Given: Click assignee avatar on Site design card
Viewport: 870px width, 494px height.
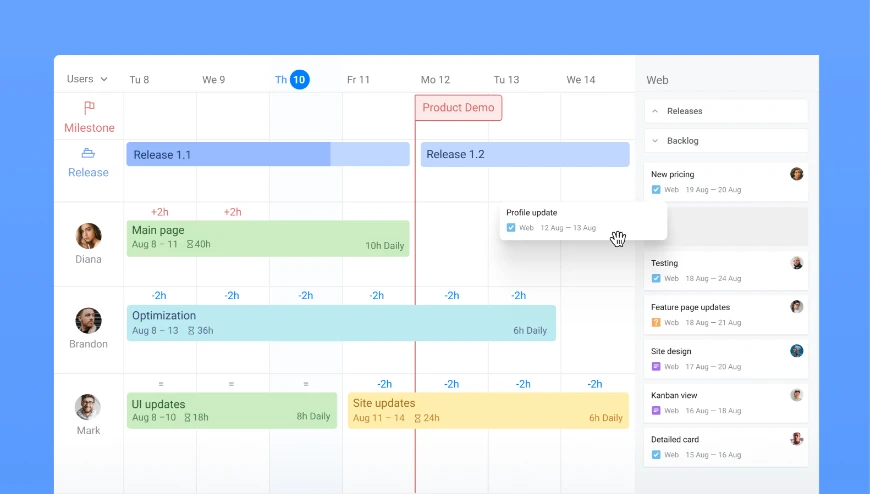Looking at the screenshot, I should [797, 351].
